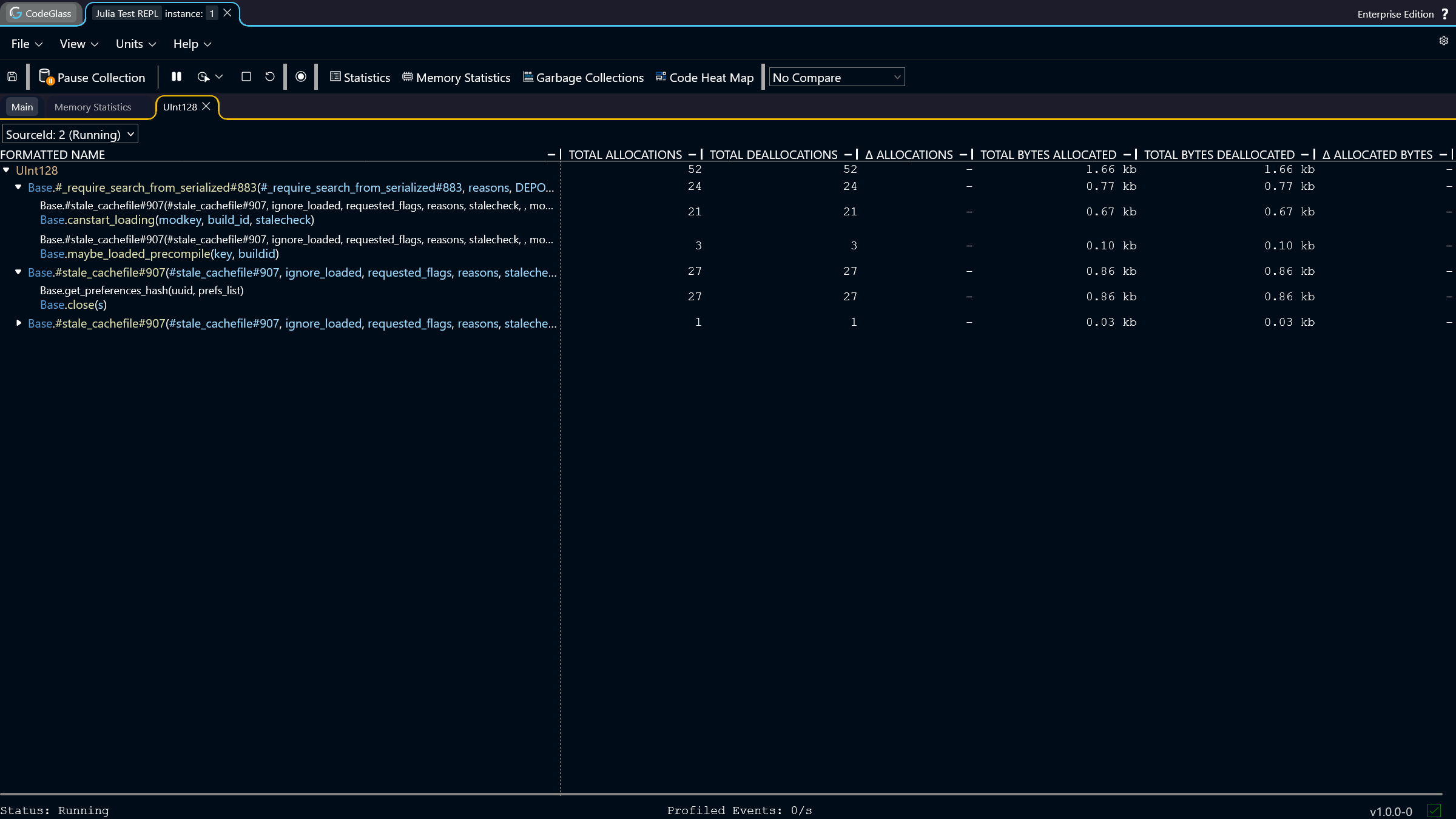Click the v1.0.0-0 version label
1456x819 pixels.
click(x=1391, y=811)
